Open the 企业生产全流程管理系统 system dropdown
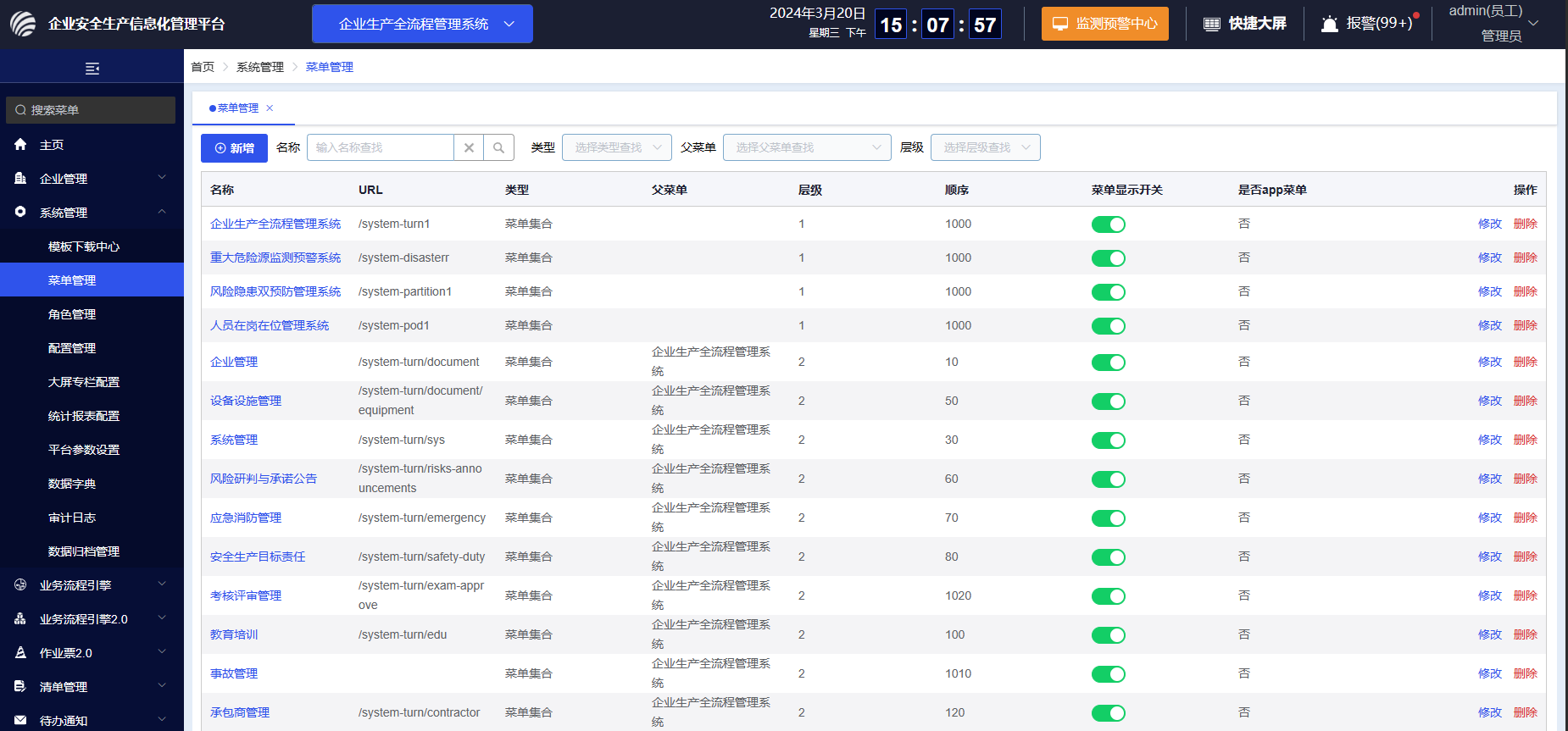The width and height of the screenshot is (1568, 731). [x=422, y=24]
